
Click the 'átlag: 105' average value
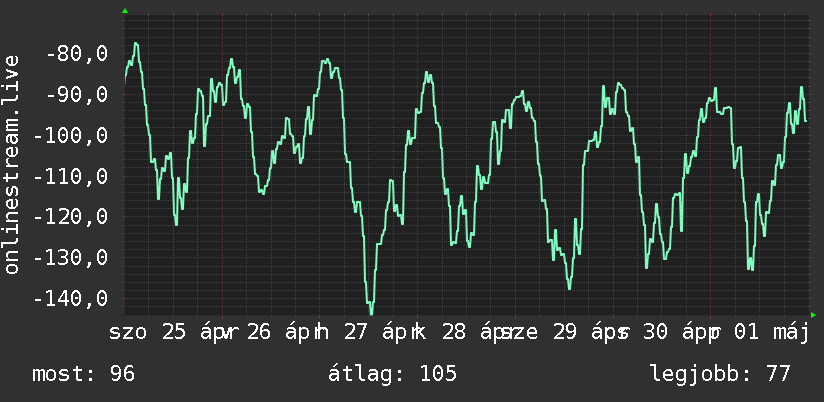click(x=393, y=374)
